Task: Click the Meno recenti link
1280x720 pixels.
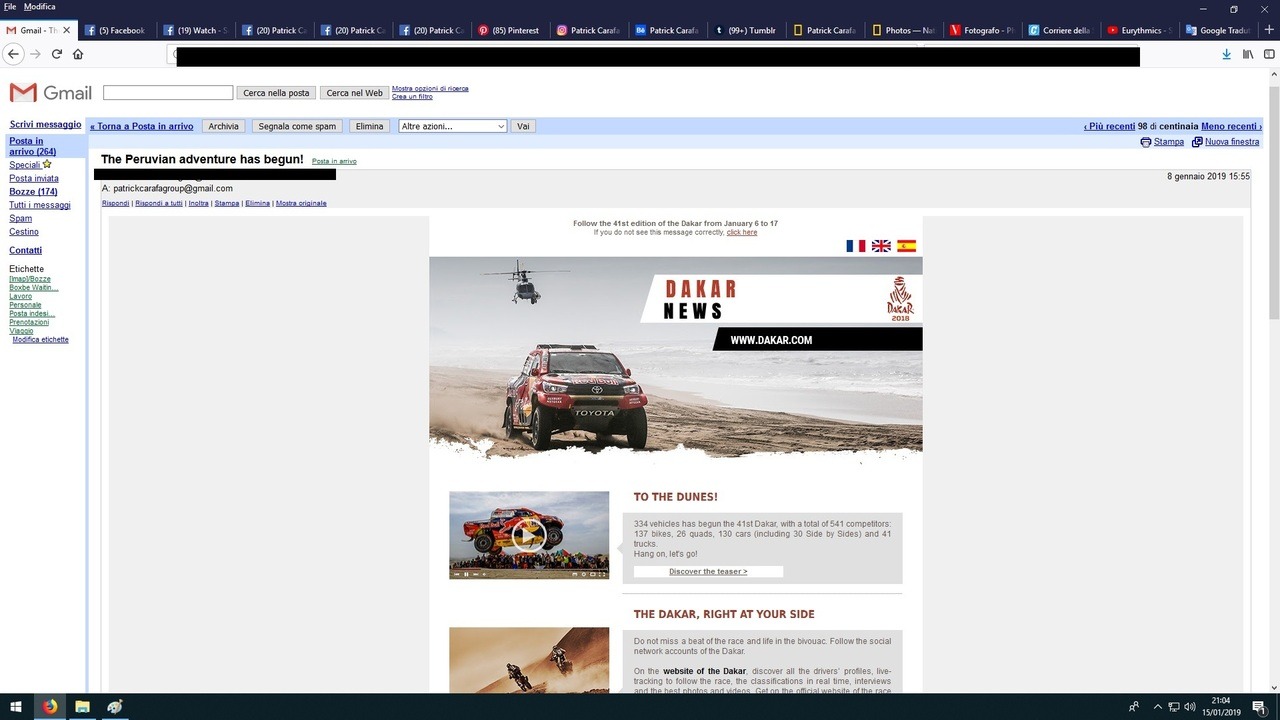Action: pyautogui.click(x=1231, y=127)
